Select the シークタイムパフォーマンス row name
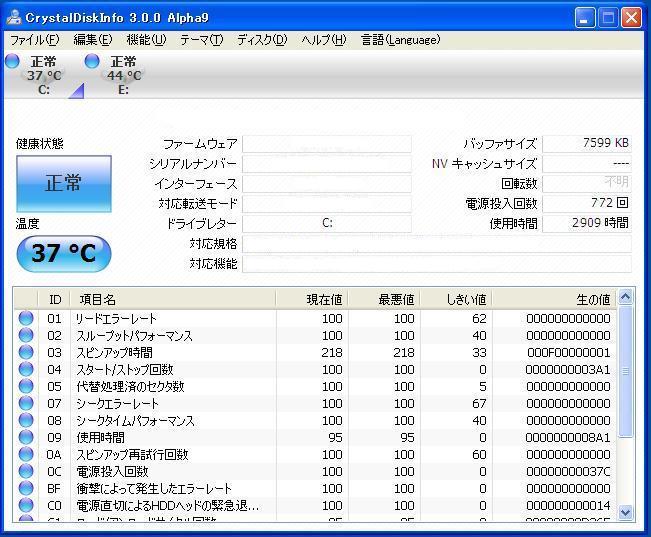The width and height of the screenshot is (651, 537). click(135, 421)
